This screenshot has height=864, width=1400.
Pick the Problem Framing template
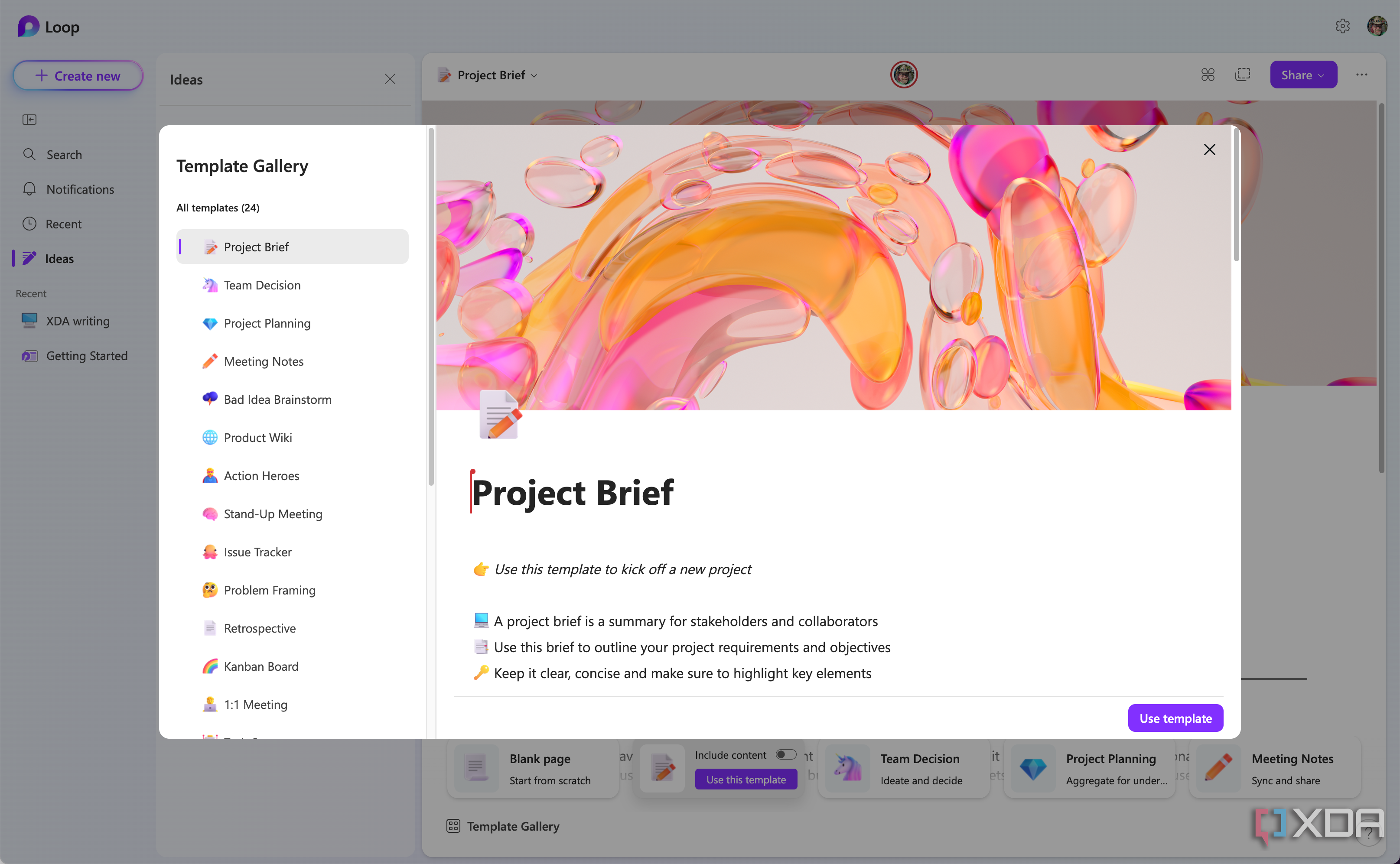(x=292, y=590)
